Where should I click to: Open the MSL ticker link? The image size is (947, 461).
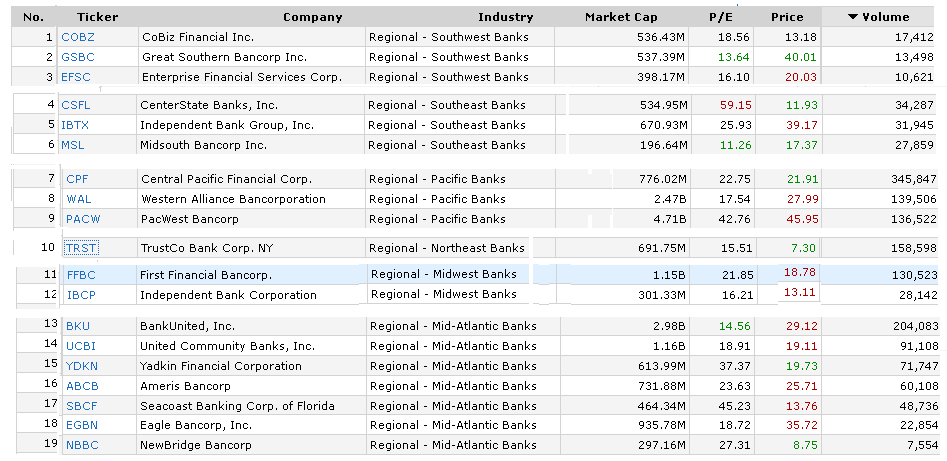coord(72,145)
